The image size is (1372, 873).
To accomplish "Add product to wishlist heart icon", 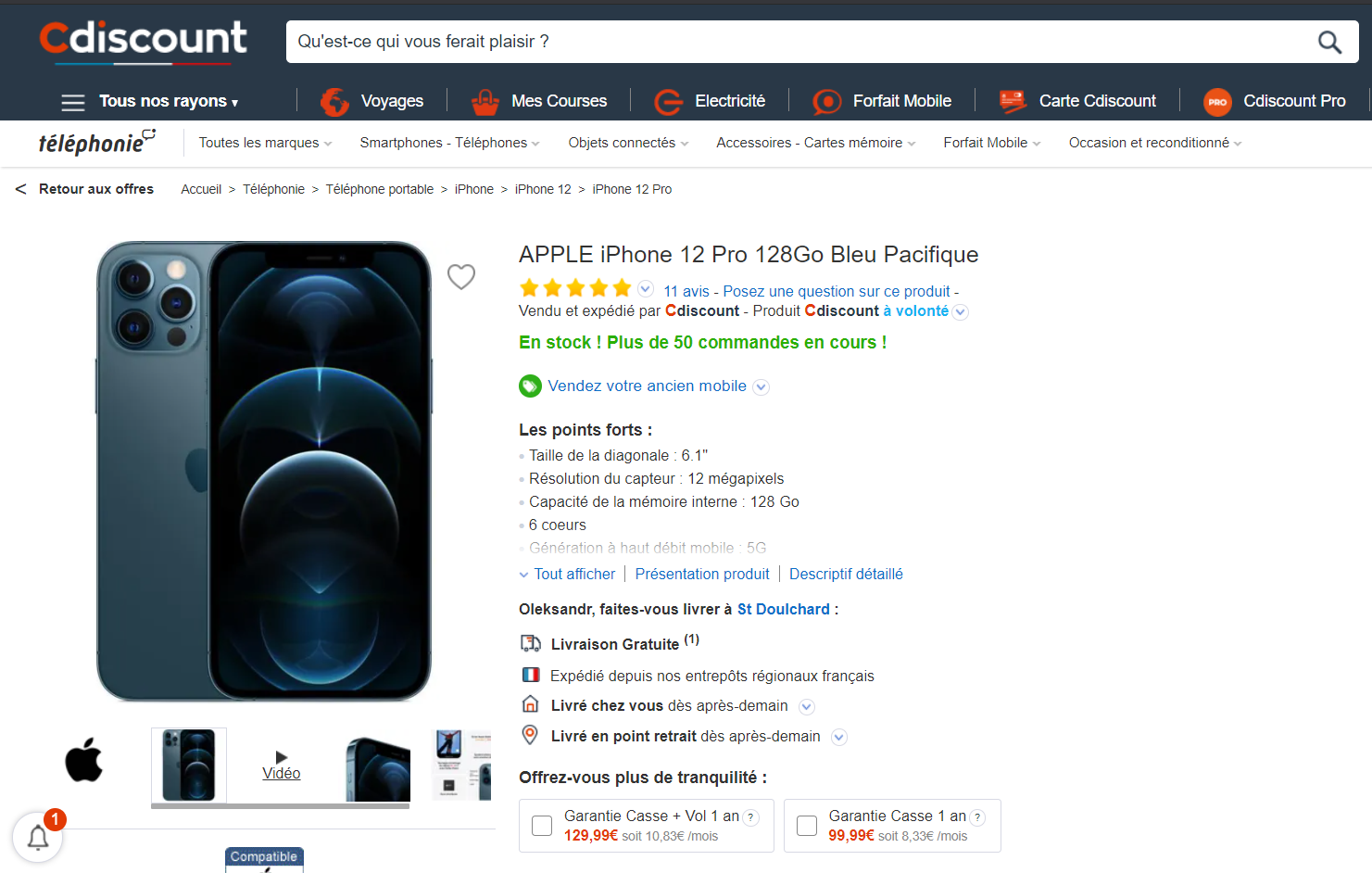I will coord(461,276).
